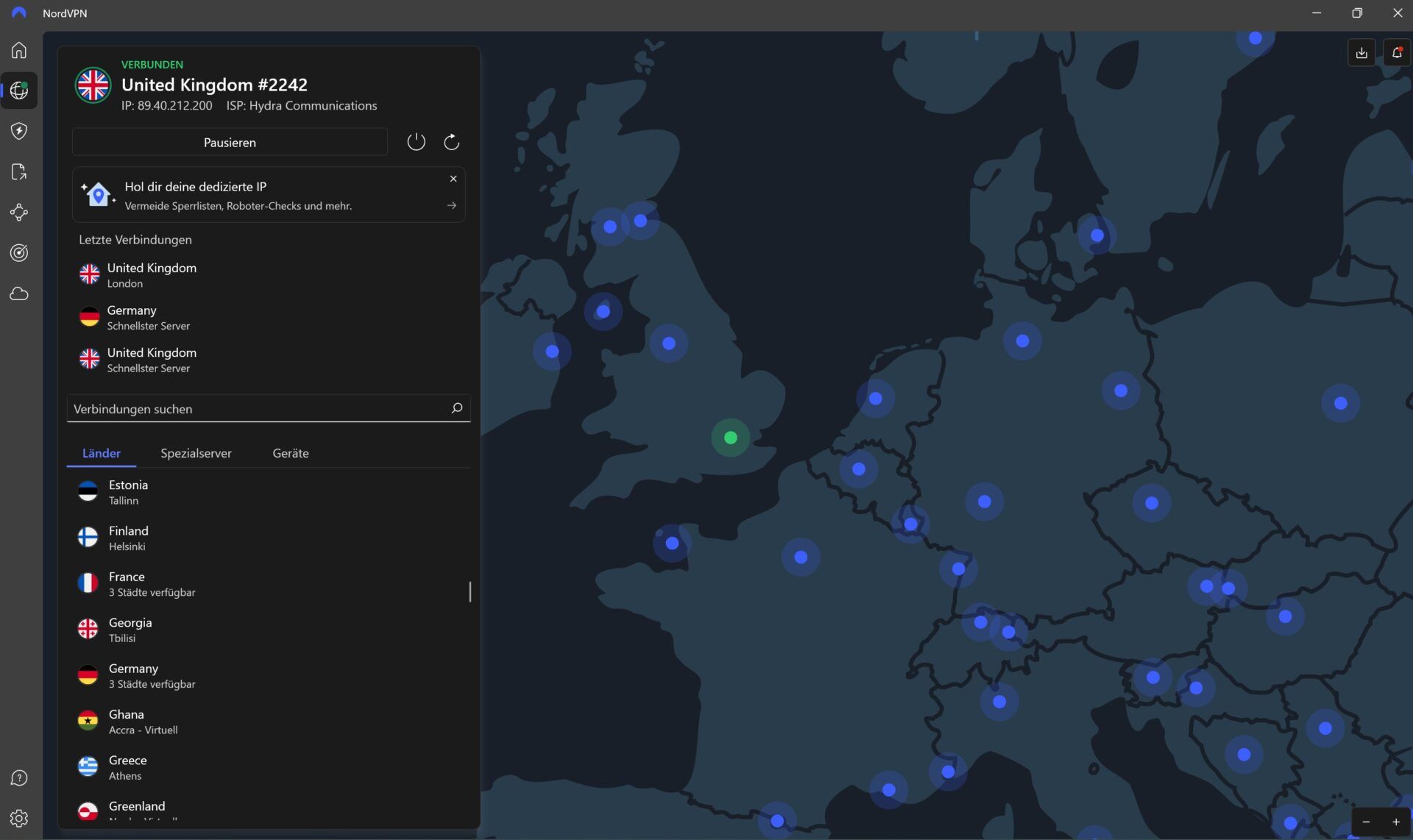The height and width of the screenshot is (840, 1413).
Task: Open the Meshnet nodes sidebar icon
Action: (19, 213)
